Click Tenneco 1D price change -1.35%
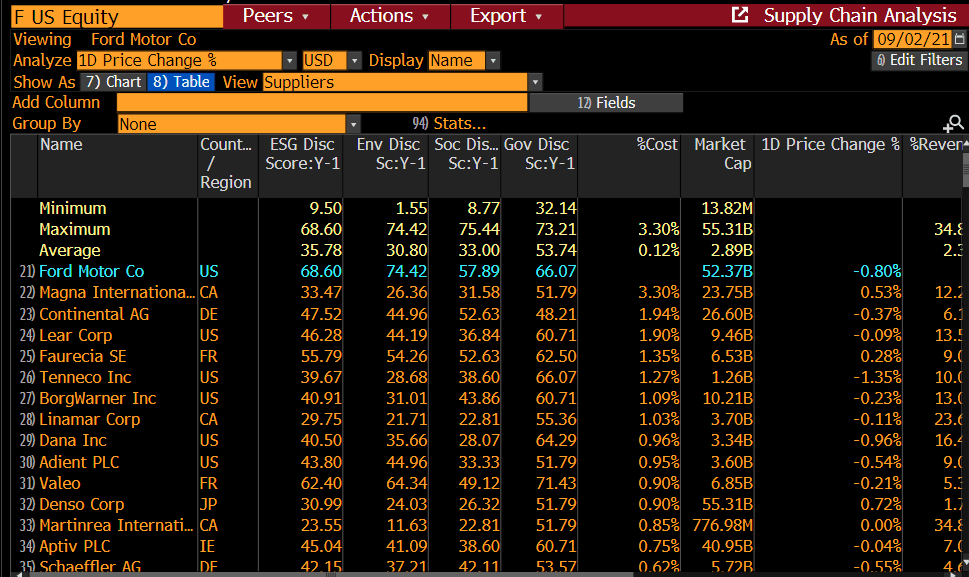Image resolution: width=969 pixels, height=577 pixels. coord(877,377)
